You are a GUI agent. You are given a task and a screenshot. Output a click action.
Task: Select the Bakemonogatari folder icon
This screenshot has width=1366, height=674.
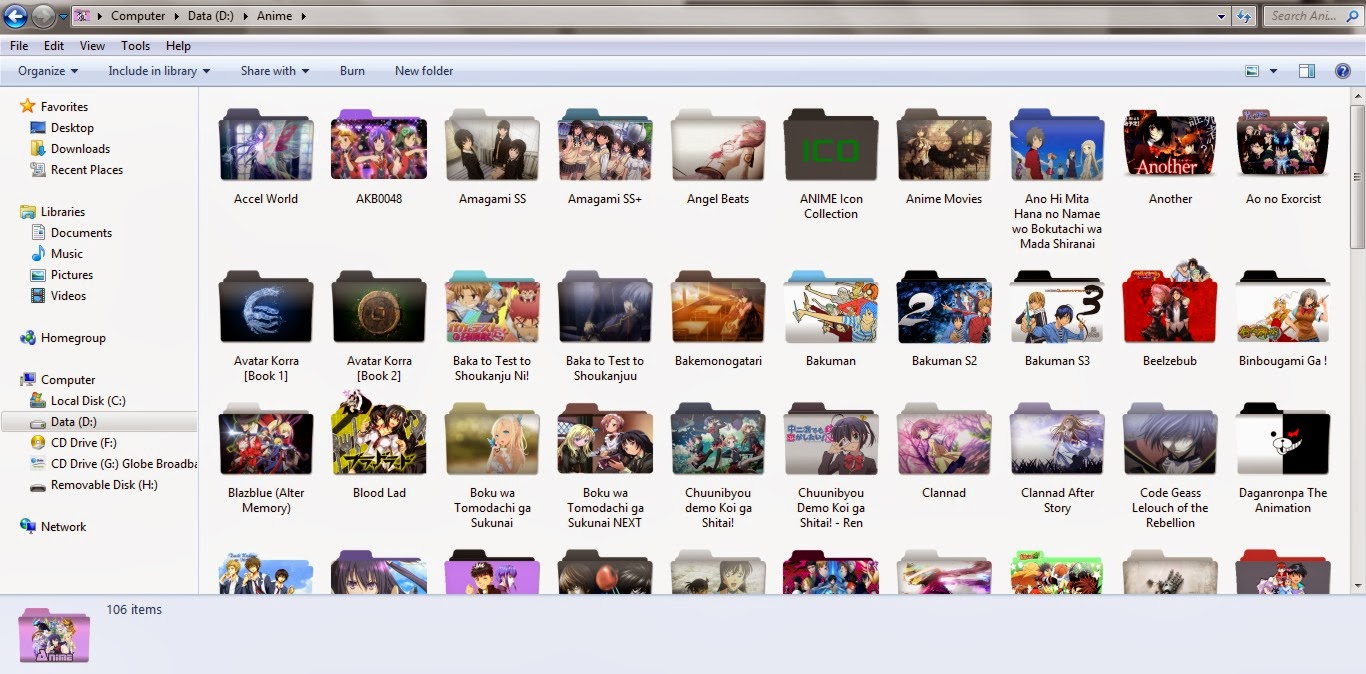pos(718,307)
